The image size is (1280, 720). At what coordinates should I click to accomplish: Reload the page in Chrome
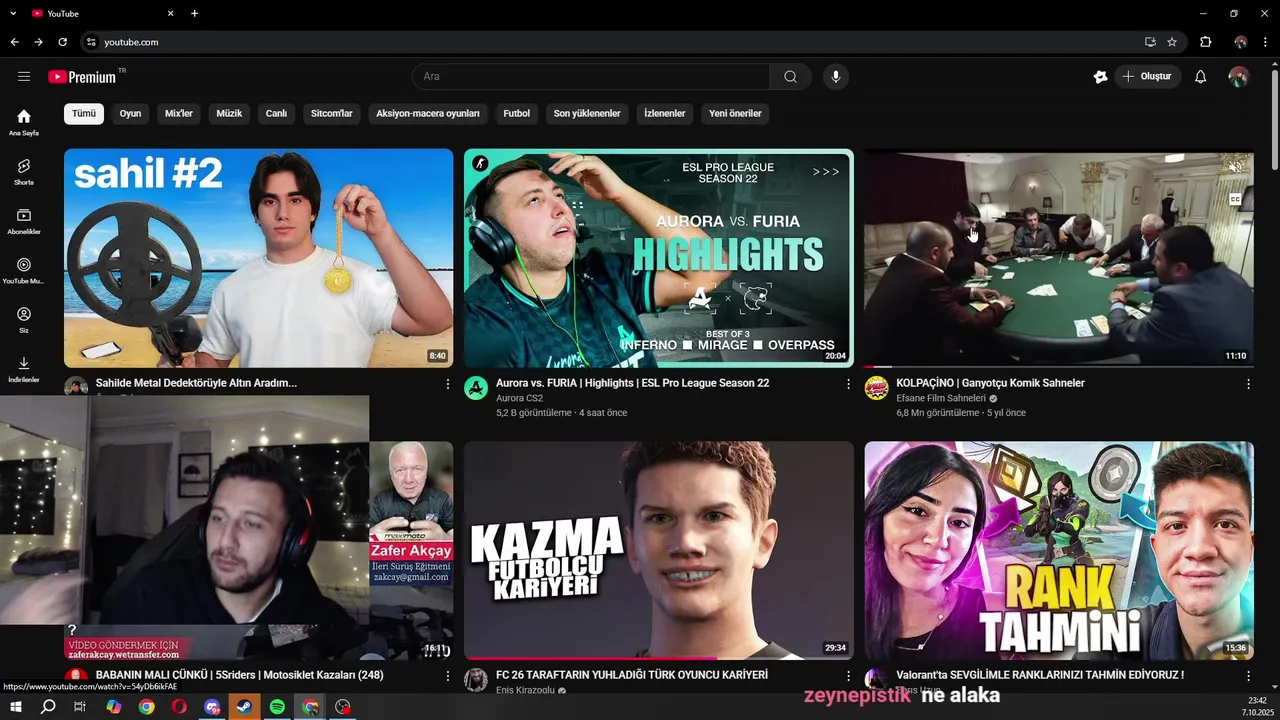tap(62, 42)
